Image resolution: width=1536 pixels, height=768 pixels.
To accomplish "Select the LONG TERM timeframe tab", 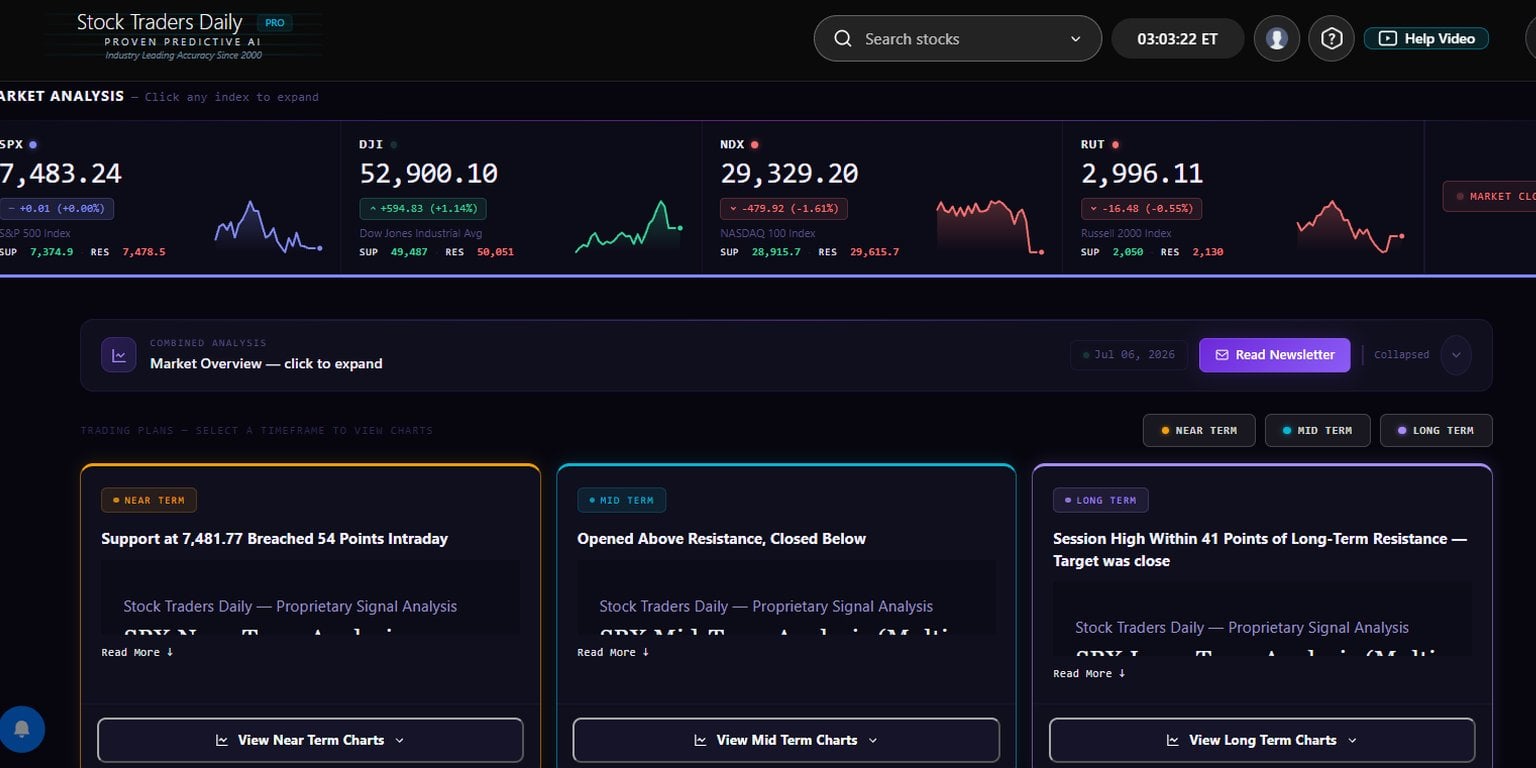I will 1436,431.
